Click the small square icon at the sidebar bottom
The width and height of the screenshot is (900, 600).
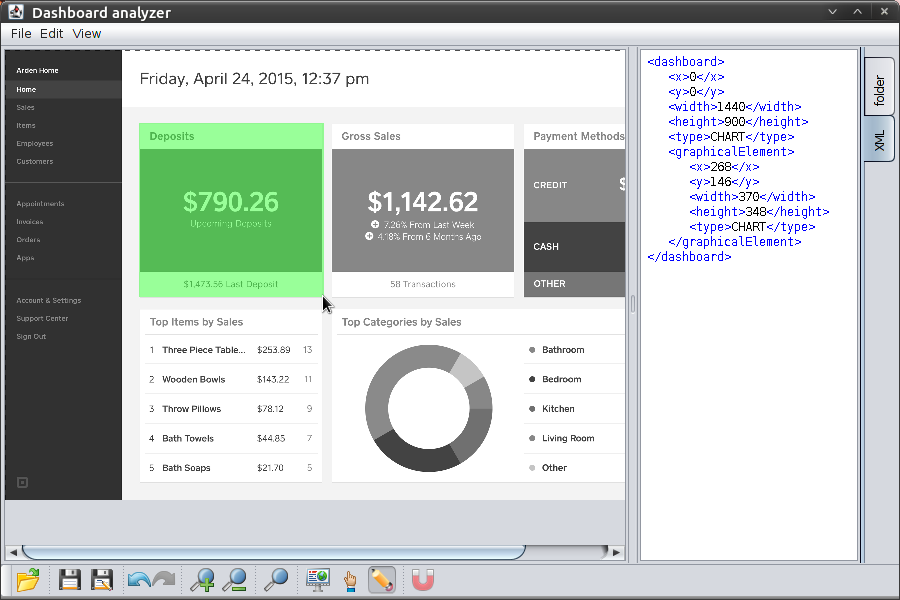coord(23,483)
